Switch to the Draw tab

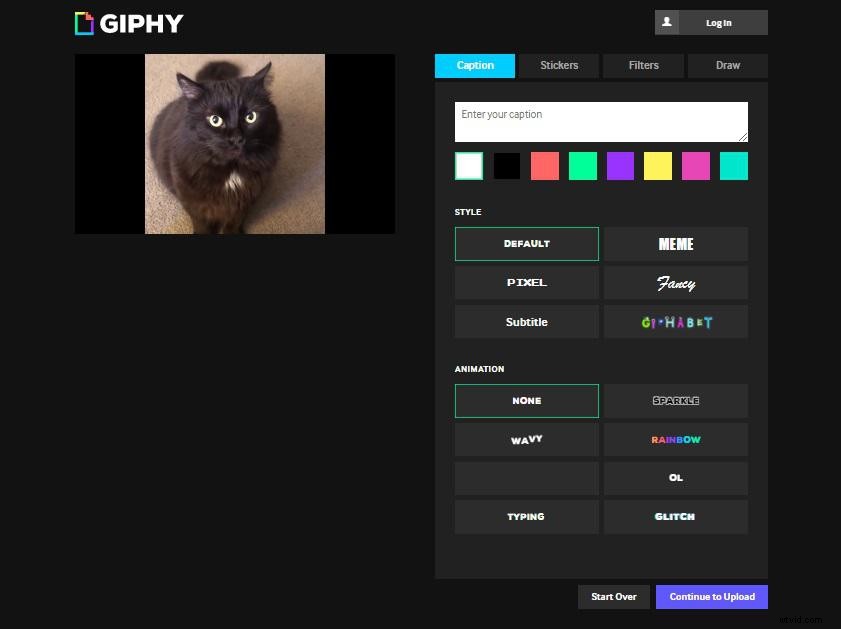[727, 65]
